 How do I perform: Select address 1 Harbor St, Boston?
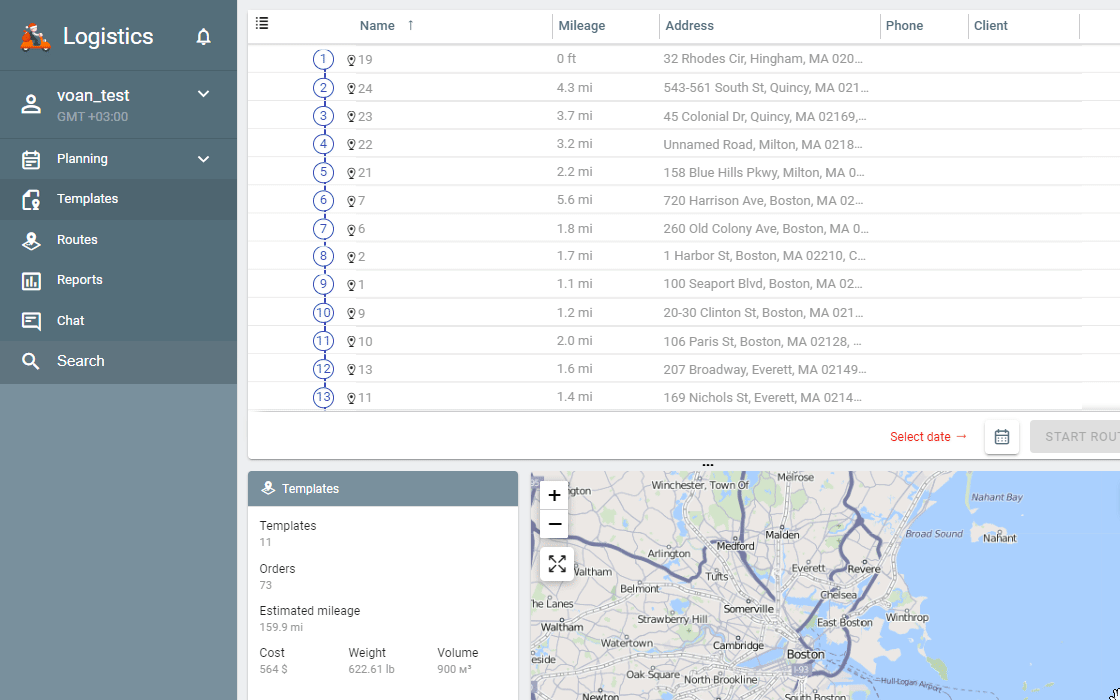coord(764,256)
